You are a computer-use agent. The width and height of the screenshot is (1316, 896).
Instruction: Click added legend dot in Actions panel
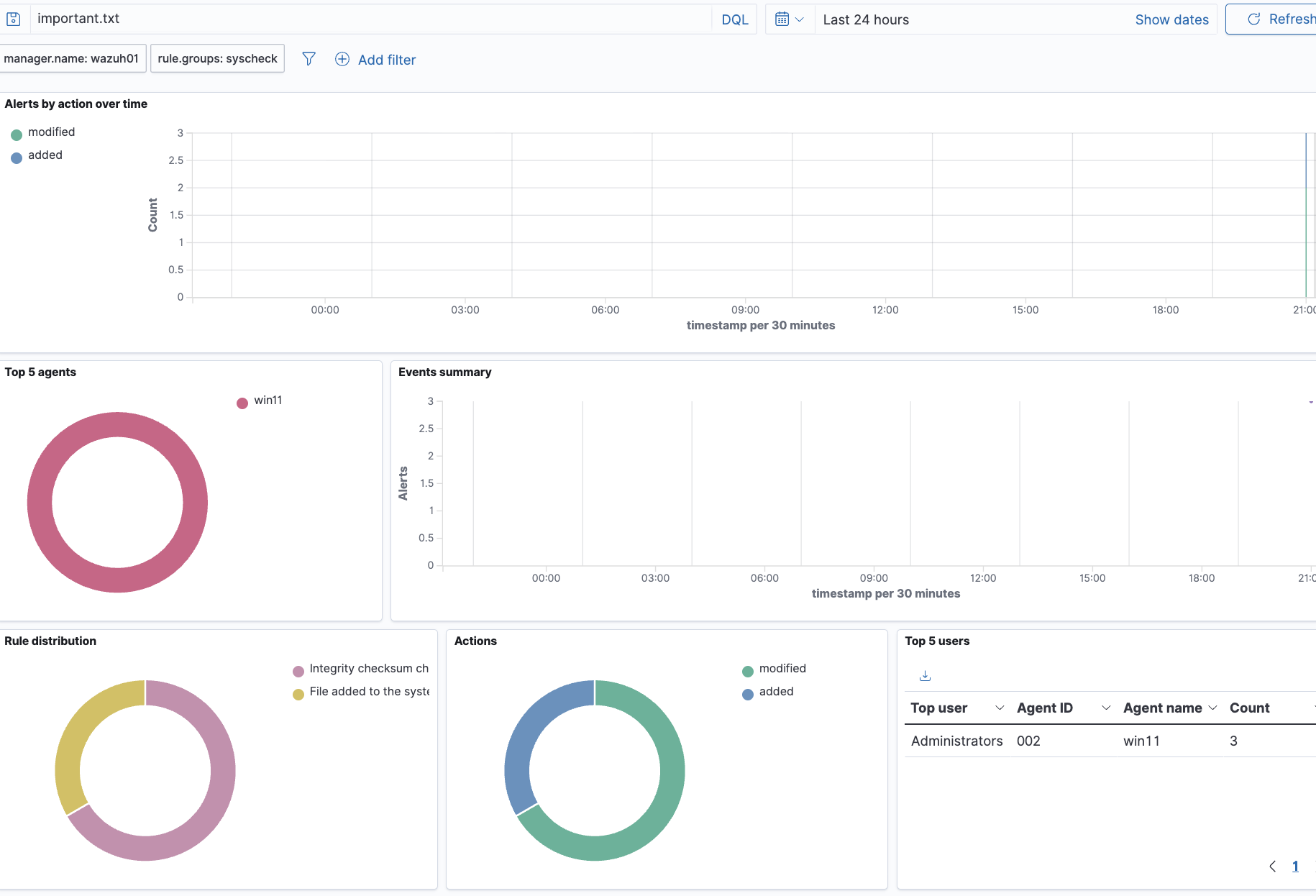click(x=748, y=694)
